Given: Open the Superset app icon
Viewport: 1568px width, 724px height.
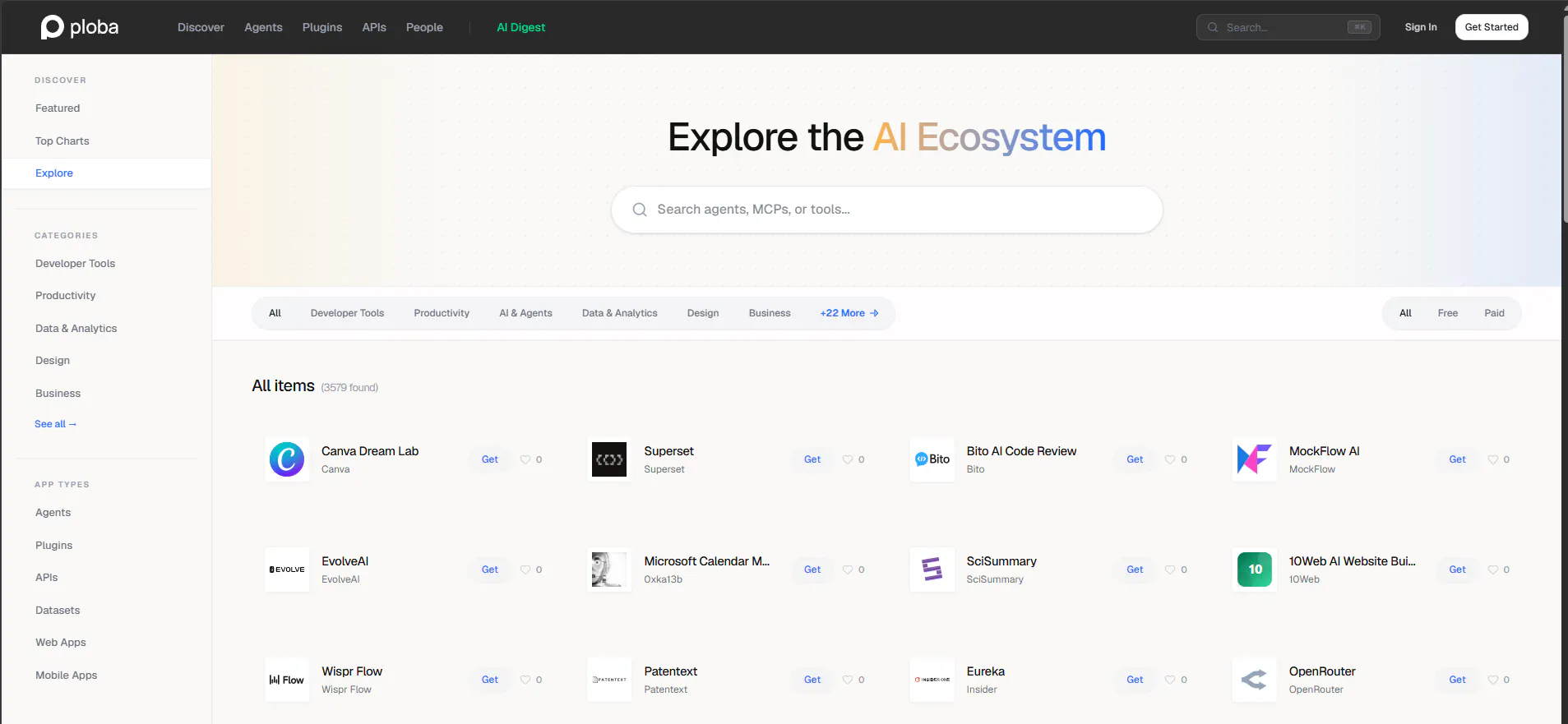Looking at the screenshot, I should click(609, 459).
